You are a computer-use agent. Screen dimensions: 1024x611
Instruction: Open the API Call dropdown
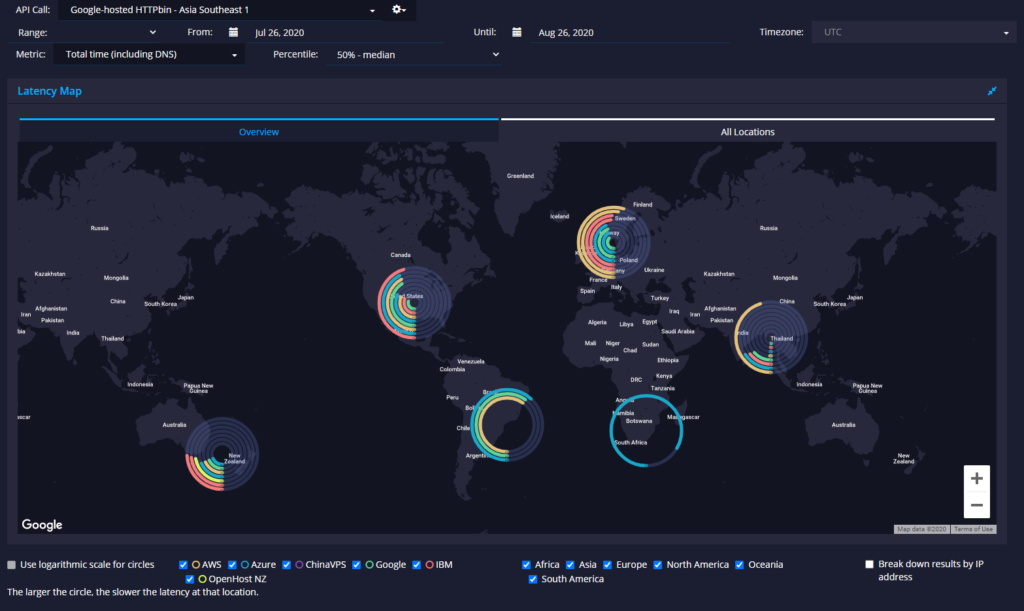(x=222, y=10)
